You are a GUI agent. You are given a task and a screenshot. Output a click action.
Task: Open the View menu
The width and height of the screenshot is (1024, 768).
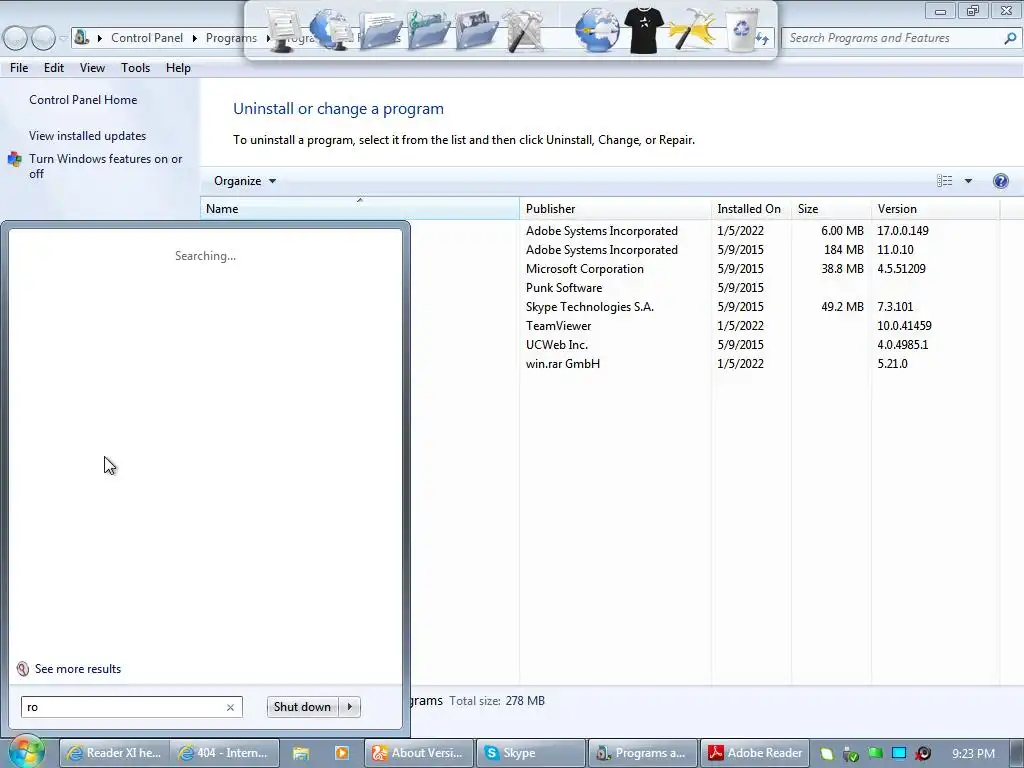point(92,68)
